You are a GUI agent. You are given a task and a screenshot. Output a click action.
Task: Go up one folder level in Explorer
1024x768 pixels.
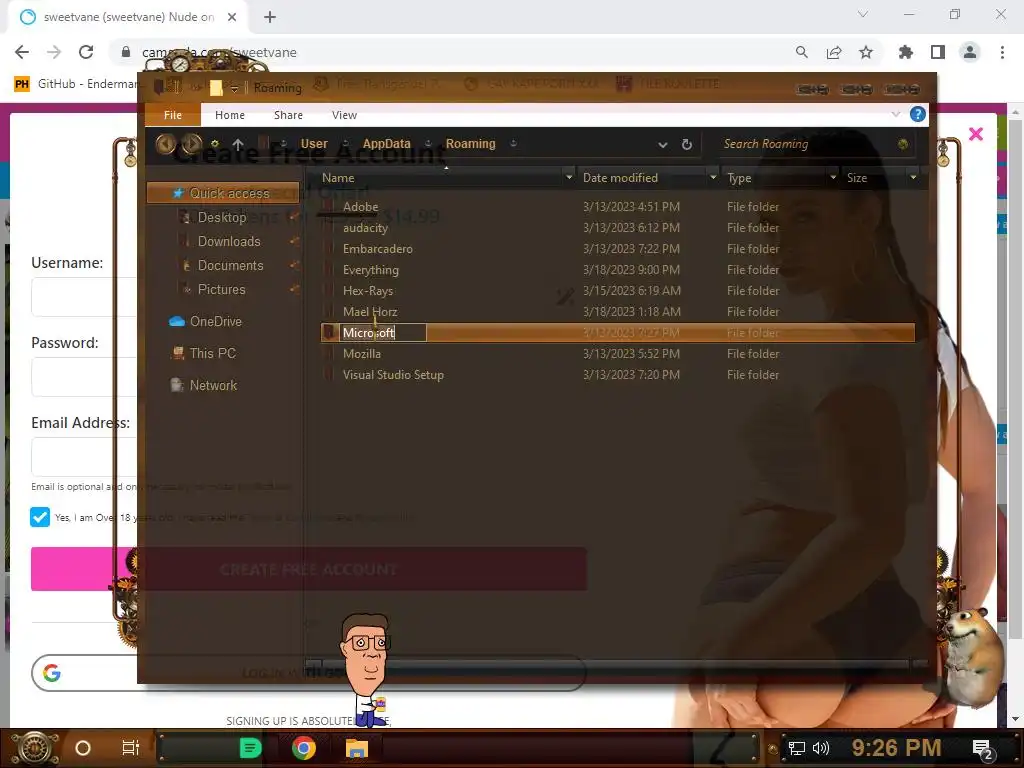pyautogui.click(x=238, y=144)
